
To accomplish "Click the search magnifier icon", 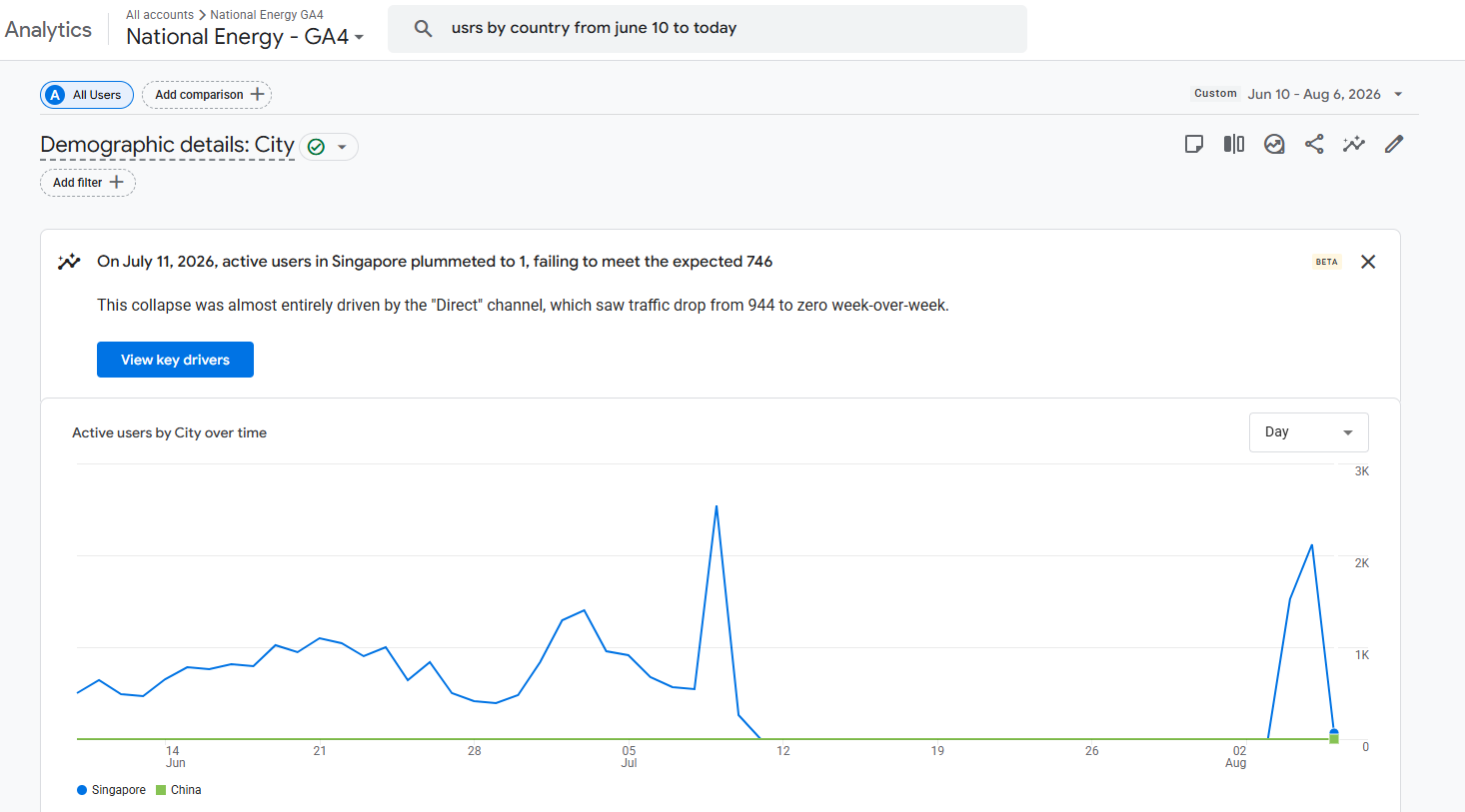I will [x=424, y=29].
